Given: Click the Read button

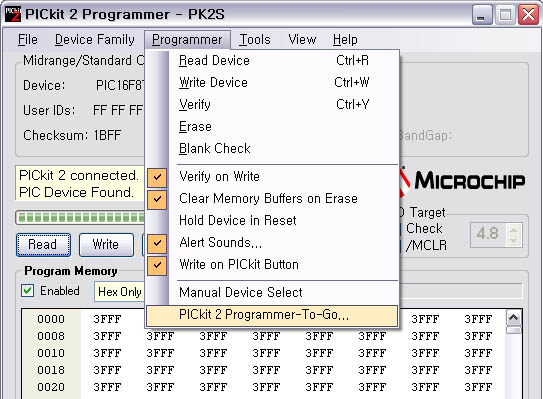Looking at the screenshot, I should point(43,245).
